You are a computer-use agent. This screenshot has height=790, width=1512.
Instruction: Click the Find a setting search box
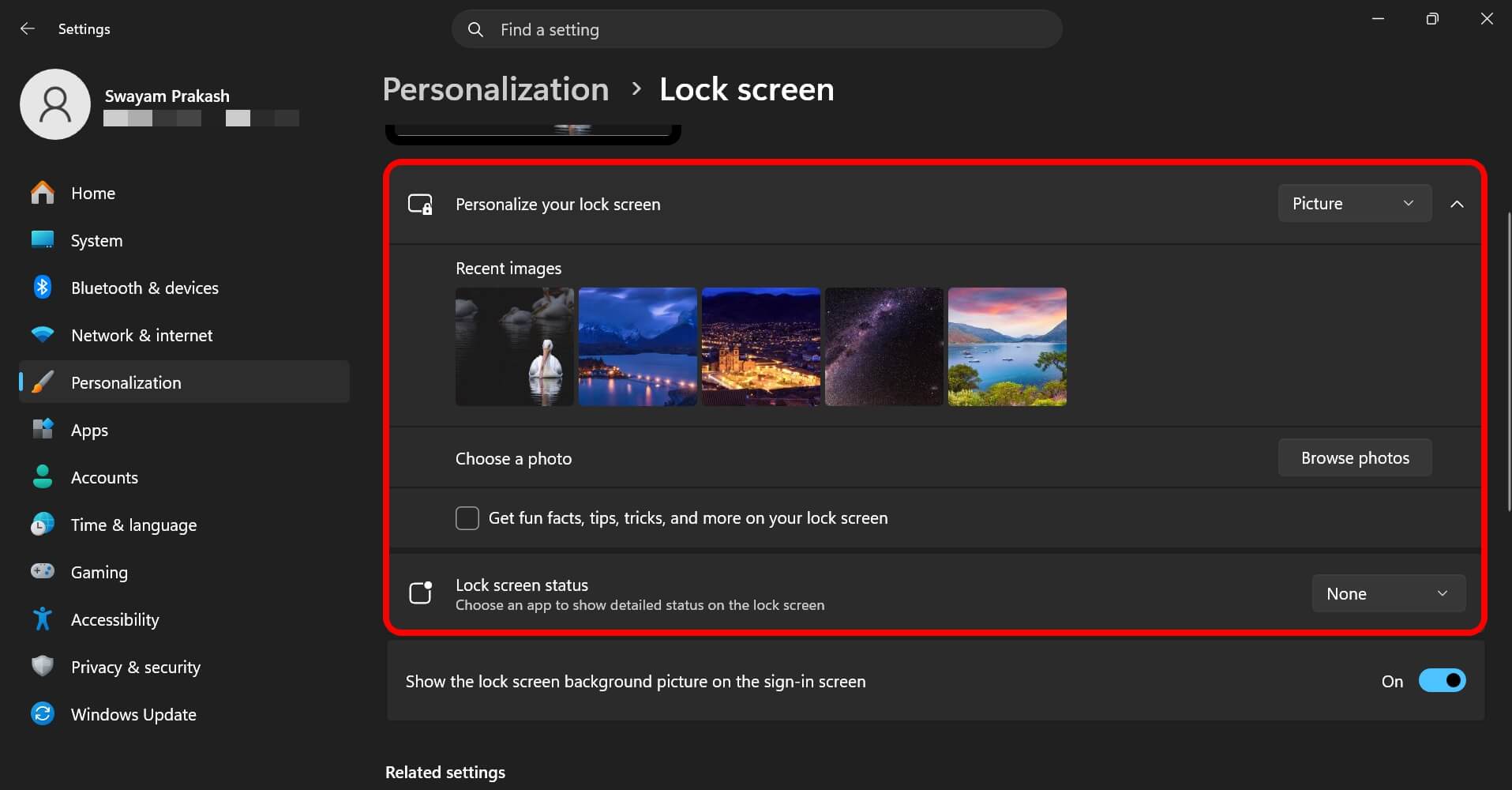(x=756, y=28)
